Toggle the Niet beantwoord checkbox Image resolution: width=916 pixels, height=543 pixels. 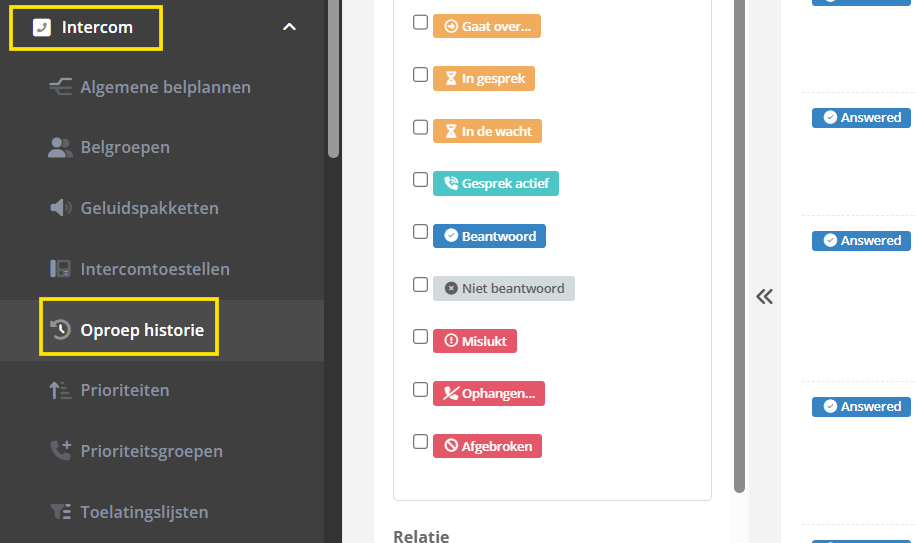click(x=421, y=285)
